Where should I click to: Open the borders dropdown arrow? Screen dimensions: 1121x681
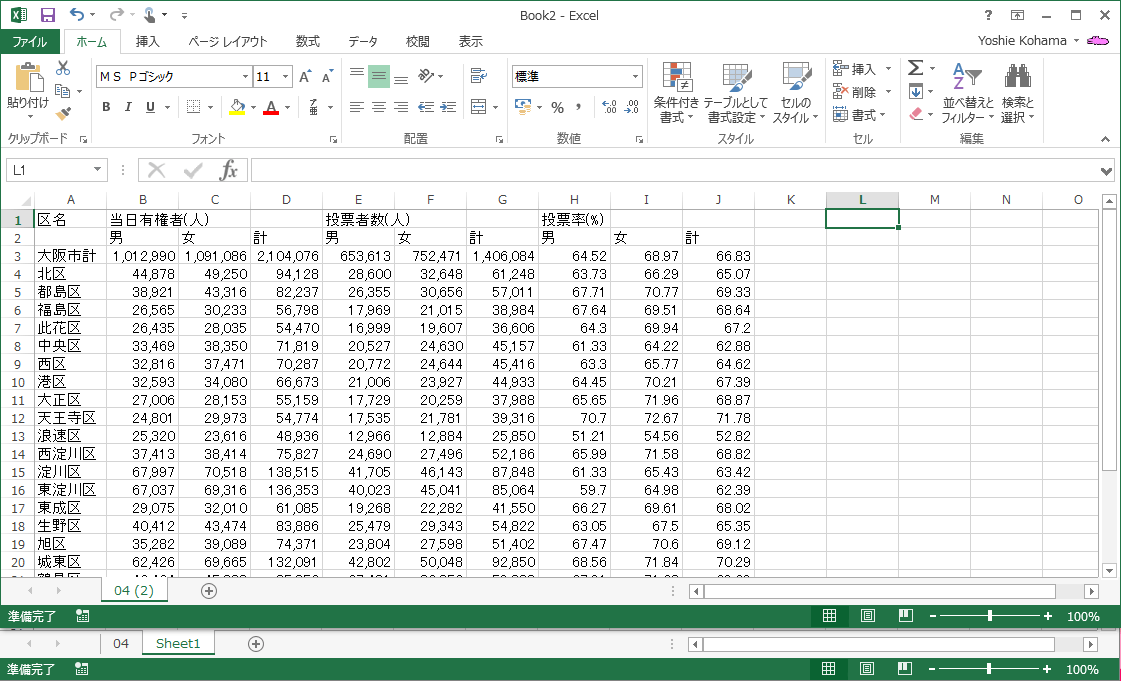(210, 108)
